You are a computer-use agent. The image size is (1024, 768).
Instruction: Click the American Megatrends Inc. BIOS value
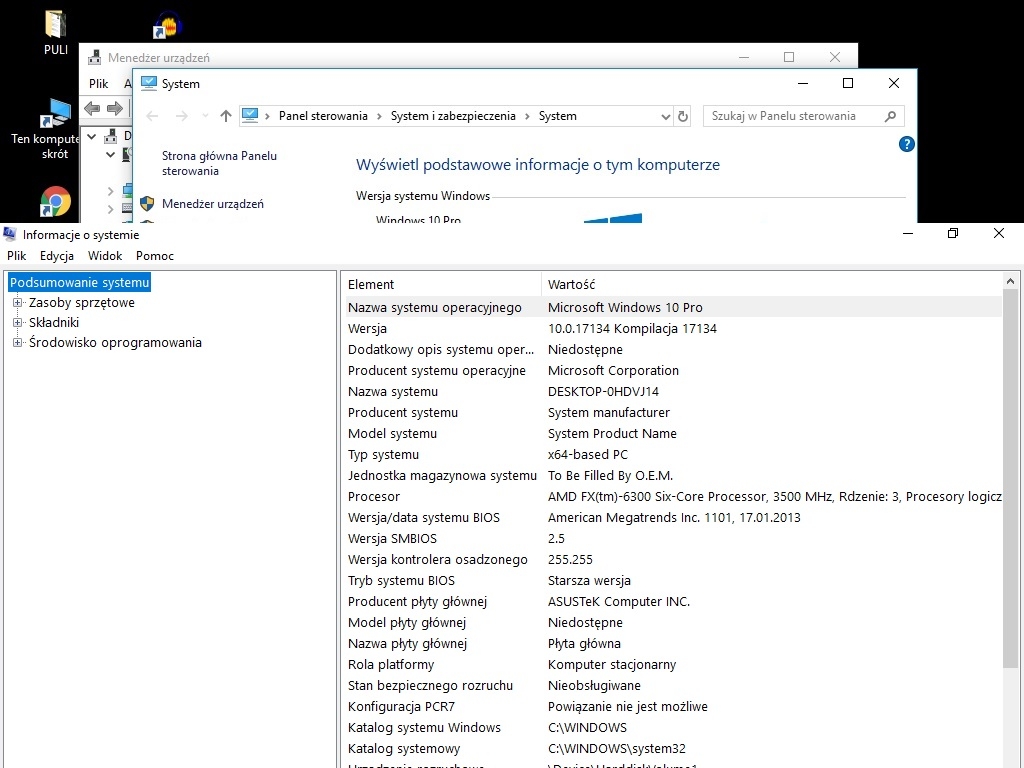tap(674, 518)
